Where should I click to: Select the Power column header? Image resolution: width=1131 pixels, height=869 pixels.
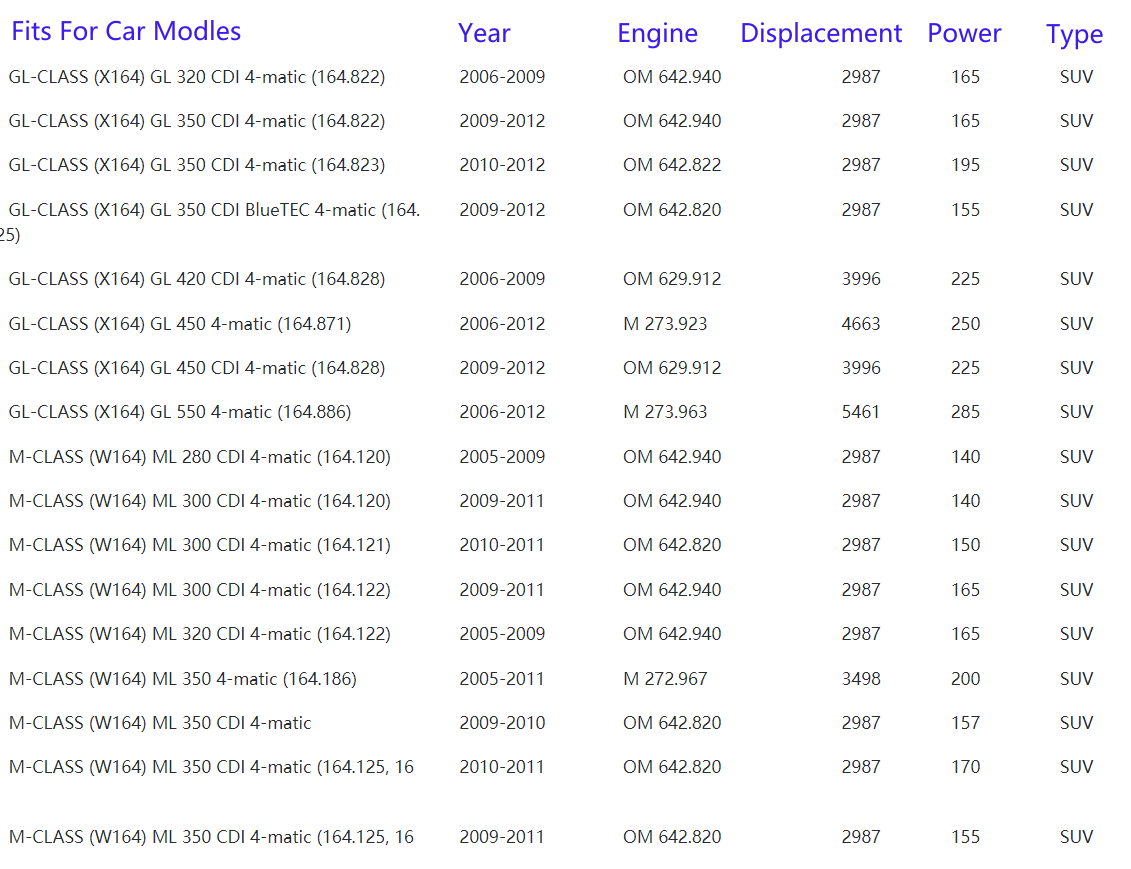coord(964,33)
